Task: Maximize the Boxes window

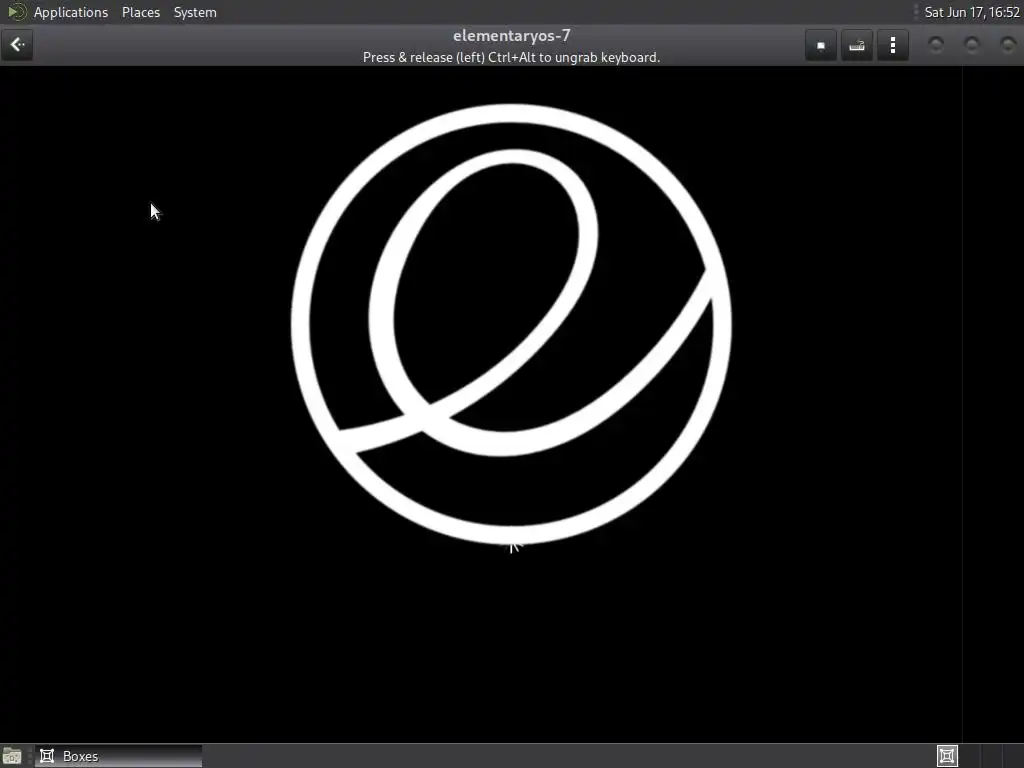Action: [x=972, y=44]
